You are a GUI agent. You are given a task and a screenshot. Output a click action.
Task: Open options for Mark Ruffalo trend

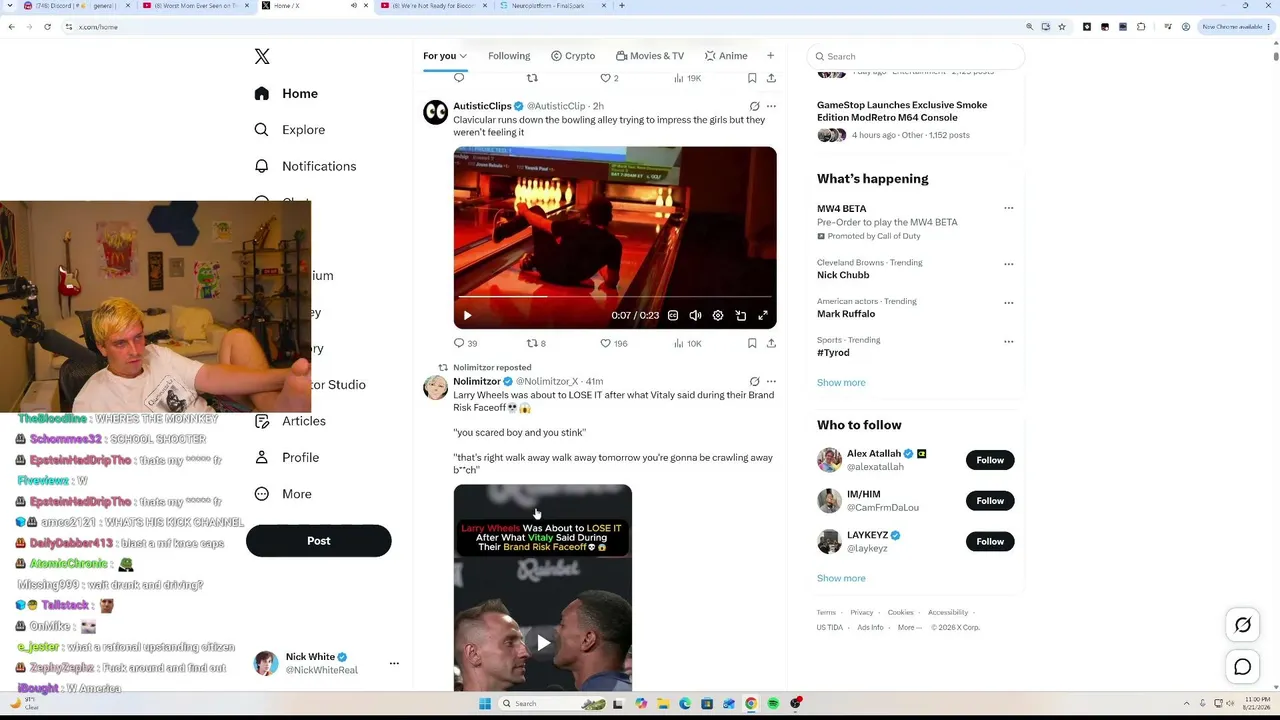click(1008, 302)
